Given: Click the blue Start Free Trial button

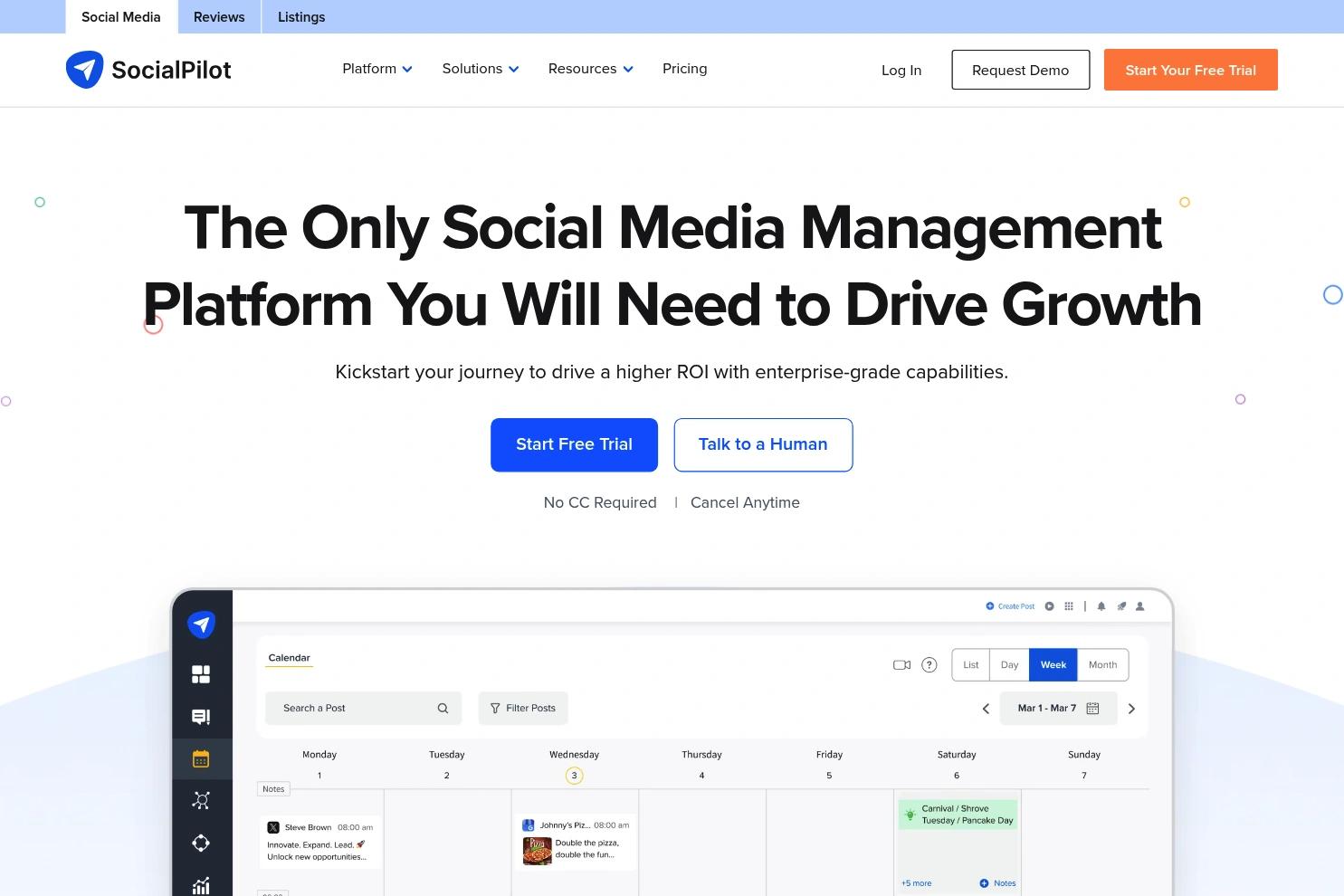Looking at the screenshot, I should (574, 444).
